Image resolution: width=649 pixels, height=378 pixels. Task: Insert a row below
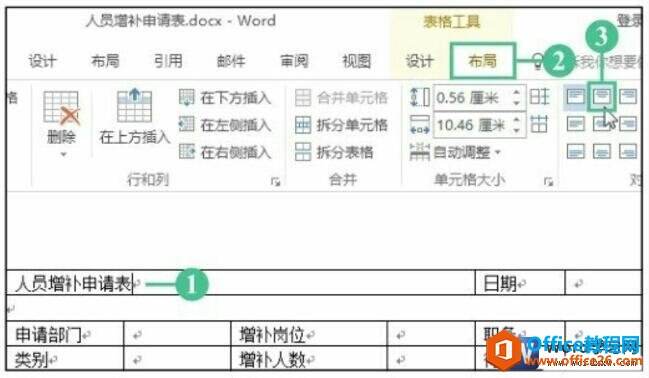tap(226, 98)
